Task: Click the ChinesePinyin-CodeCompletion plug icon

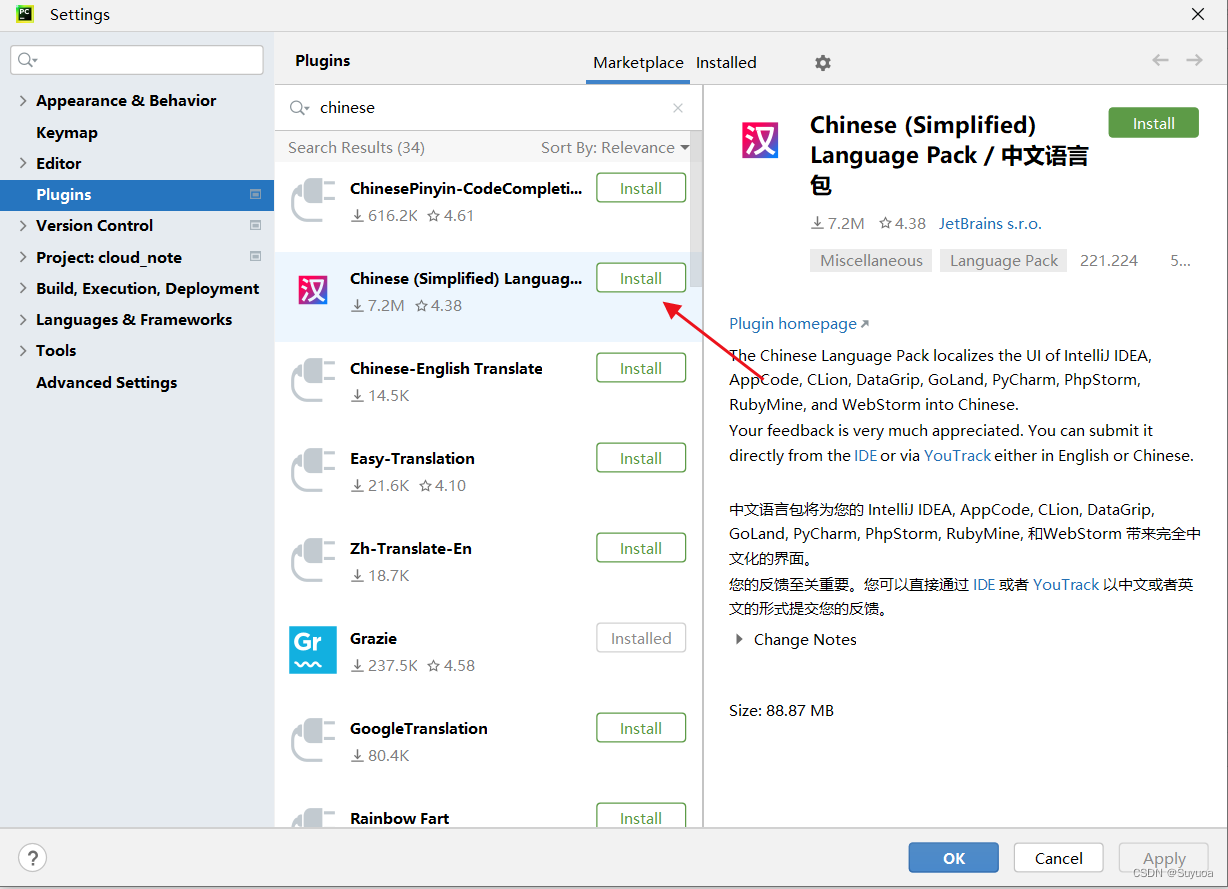Action: click(x=313, y=201)
